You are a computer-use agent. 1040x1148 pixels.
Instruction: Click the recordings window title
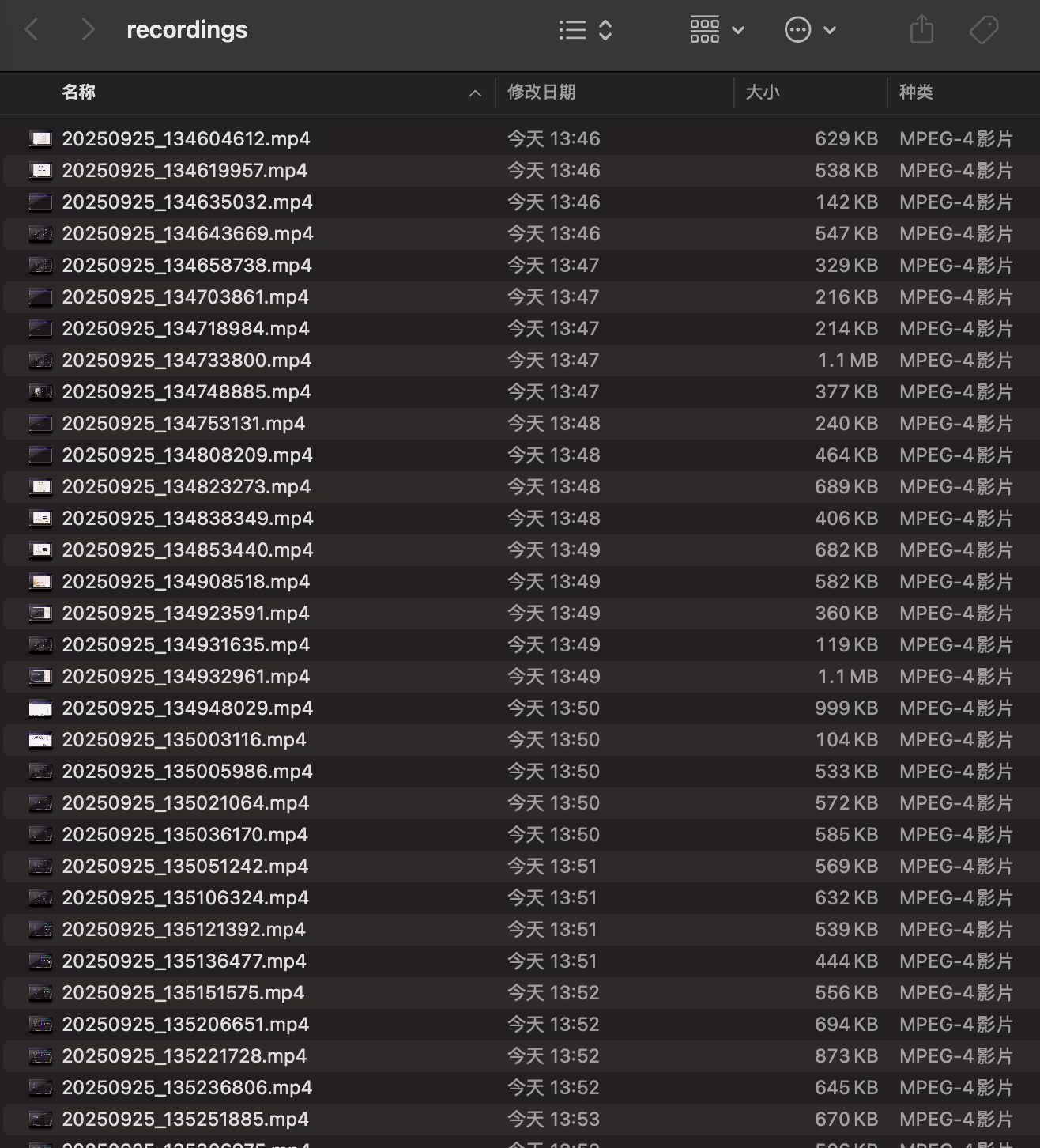[187, 29]
